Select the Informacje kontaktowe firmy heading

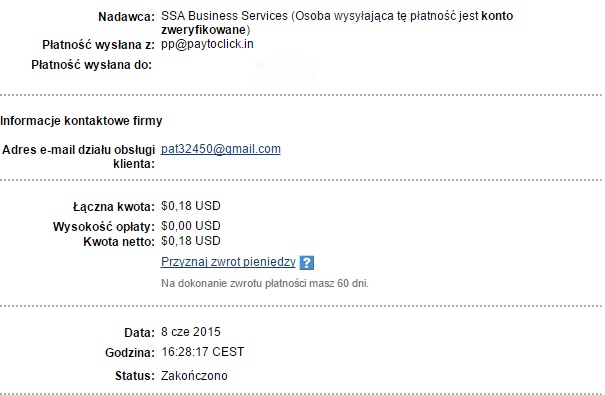click(81, 121)
